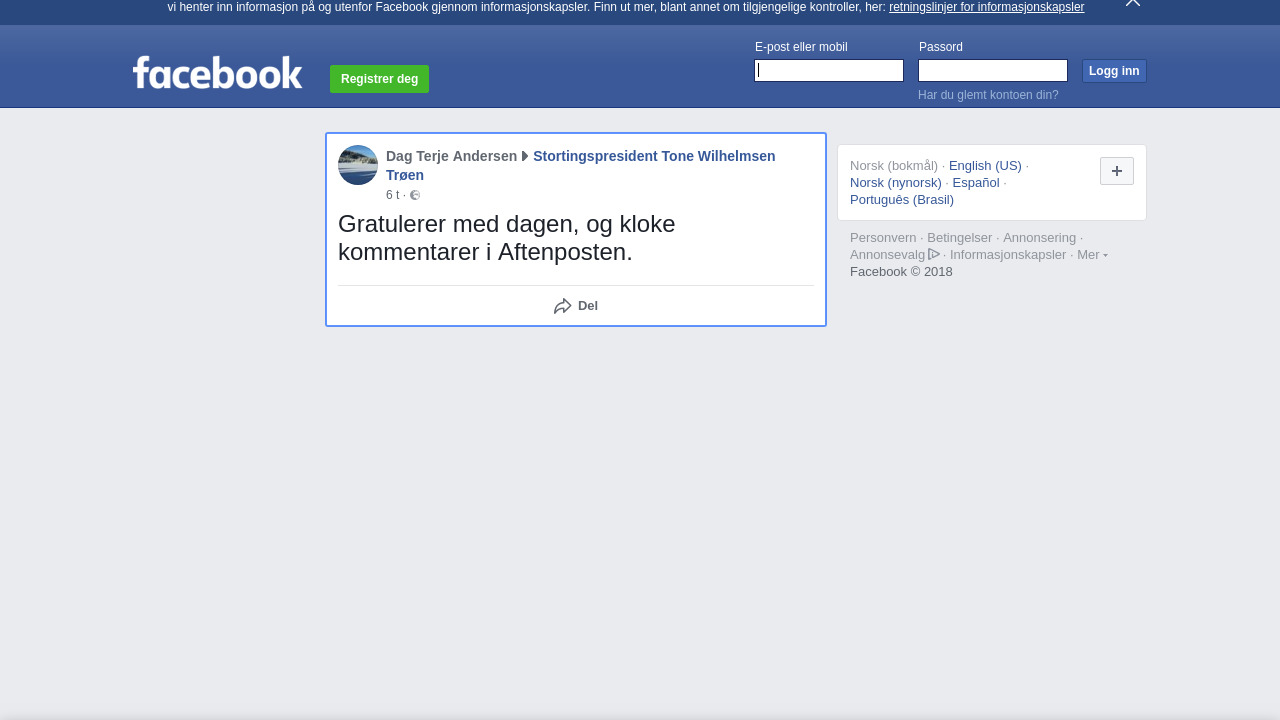Open Dag Terje Andersen's profile picture

358,165
